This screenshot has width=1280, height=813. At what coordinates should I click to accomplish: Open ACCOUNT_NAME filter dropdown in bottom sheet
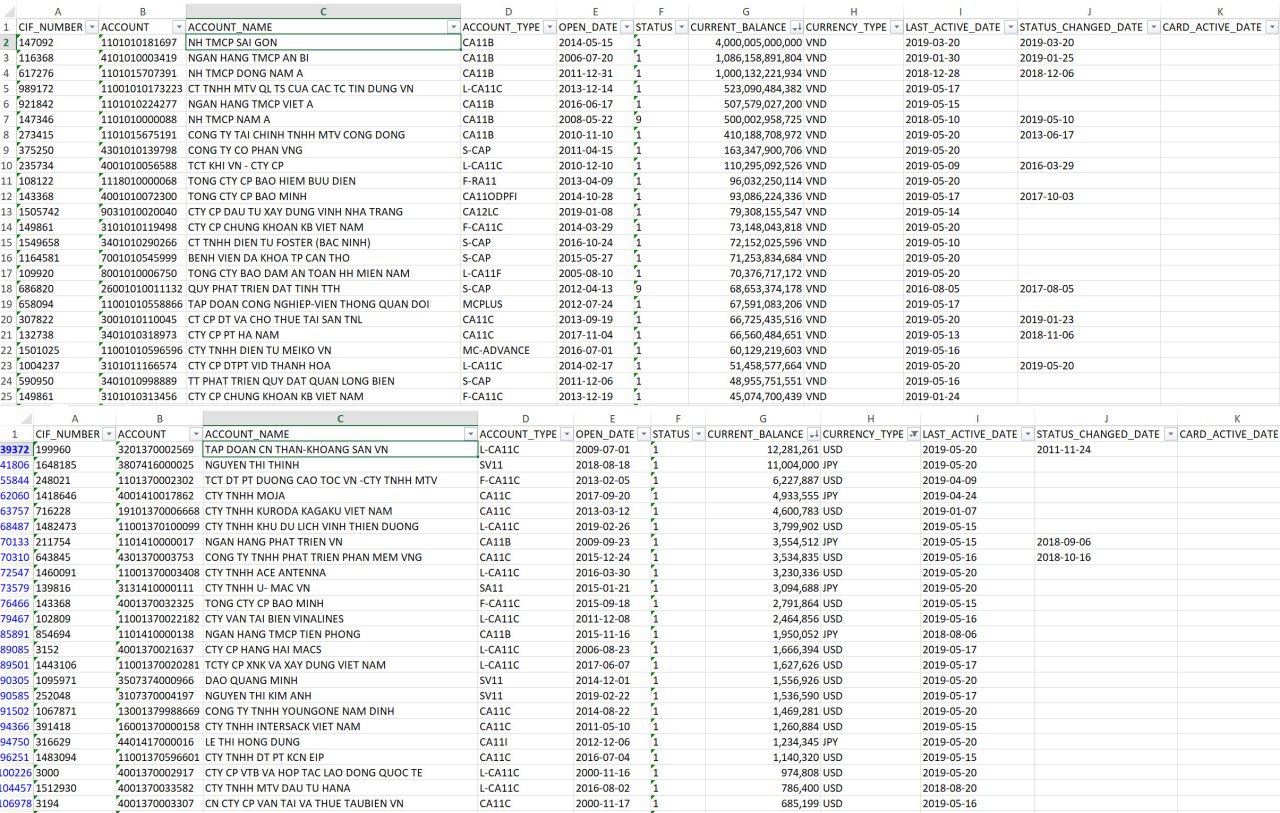(x=470, y=434)
